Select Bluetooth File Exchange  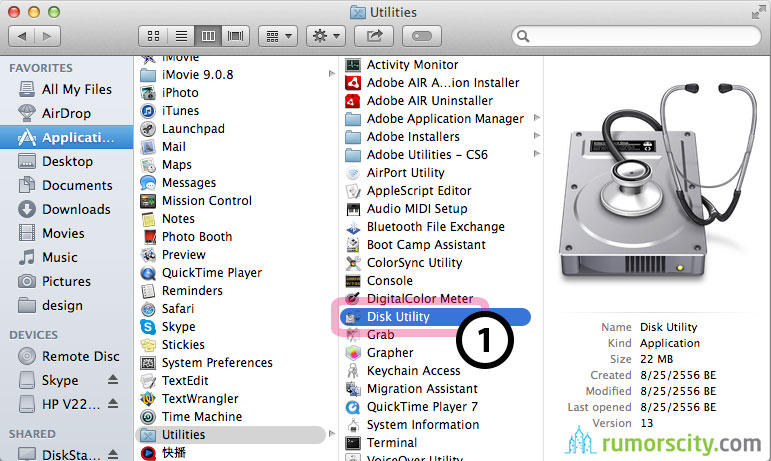435,227
